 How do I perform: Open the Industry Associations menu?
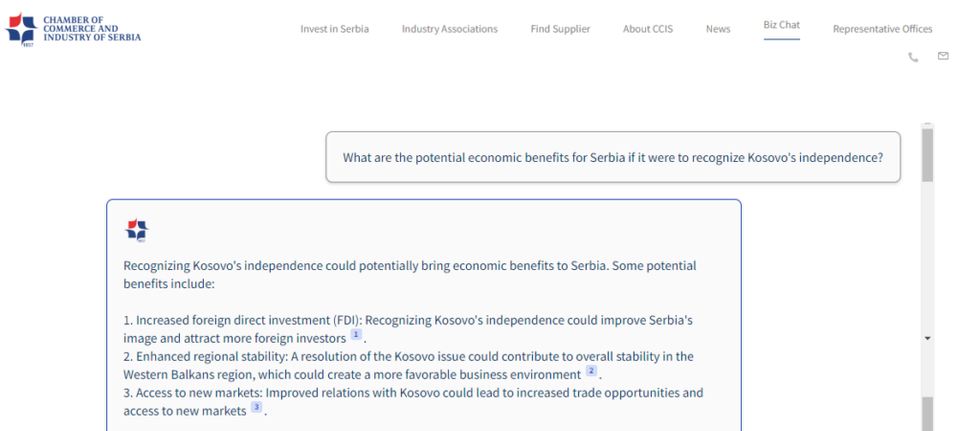[x=449, y=29]
